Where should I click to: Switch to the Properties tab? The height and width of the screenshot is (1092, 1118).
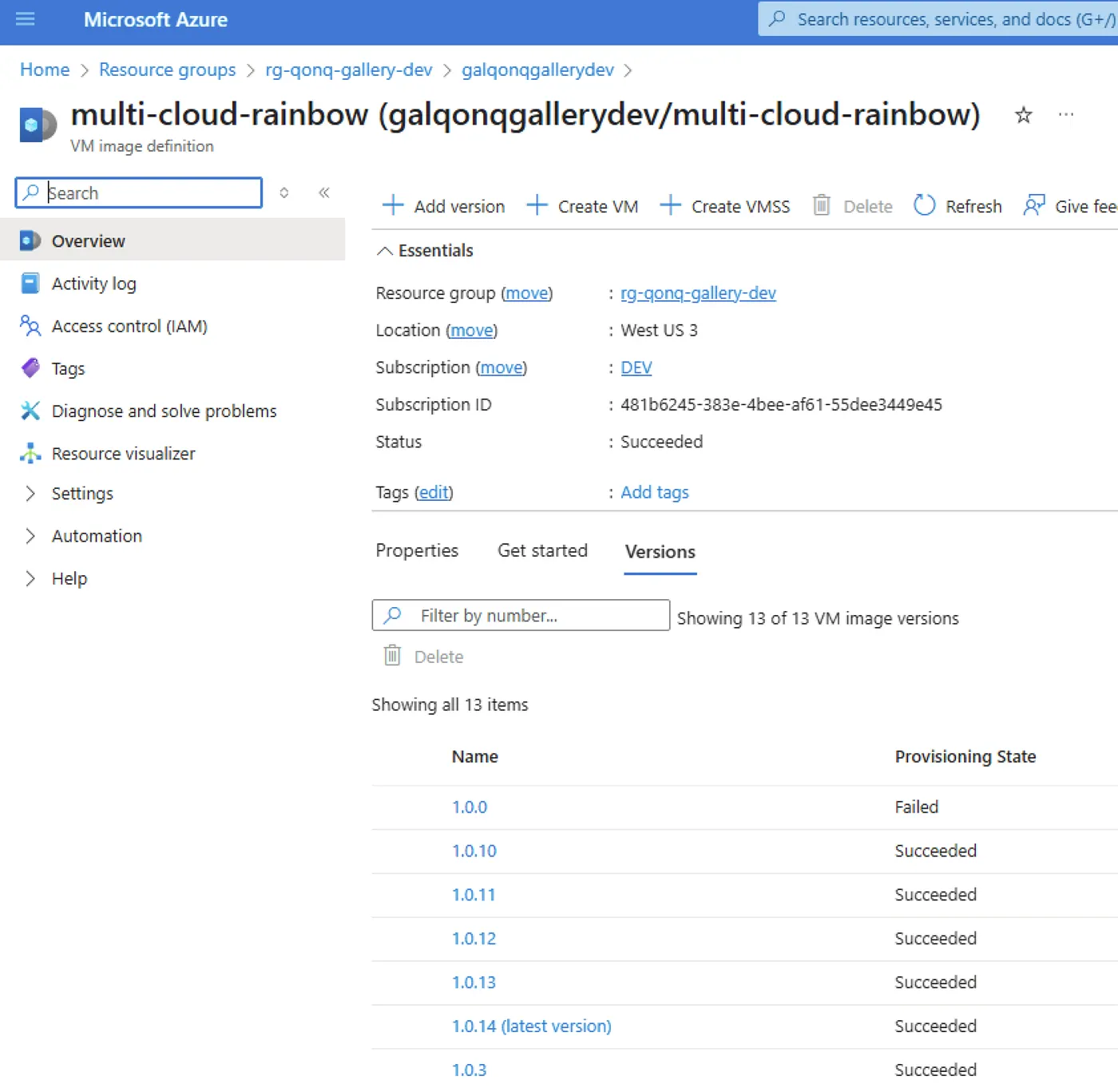[x=417, y=550]
